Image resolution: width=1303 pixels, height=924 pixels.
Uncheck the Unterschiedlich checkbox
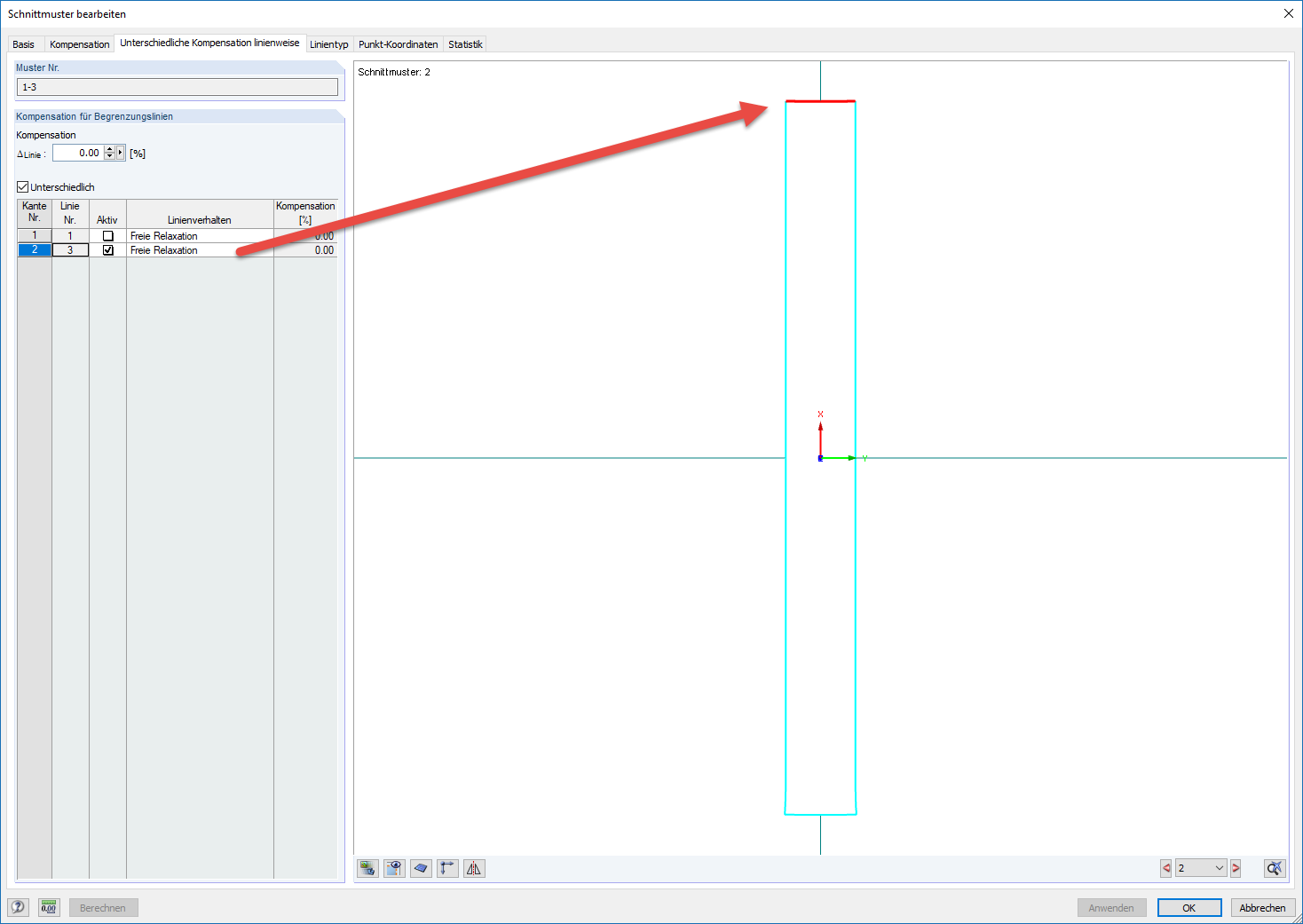coord(23,187)
